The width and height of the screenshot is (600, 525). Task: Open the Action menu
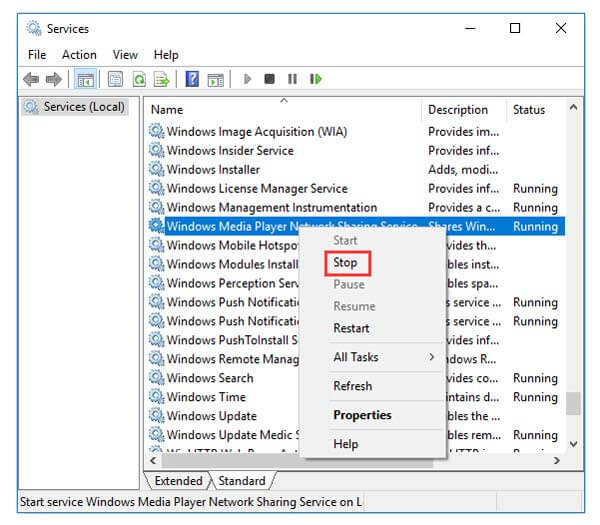(x=79, y=55)
